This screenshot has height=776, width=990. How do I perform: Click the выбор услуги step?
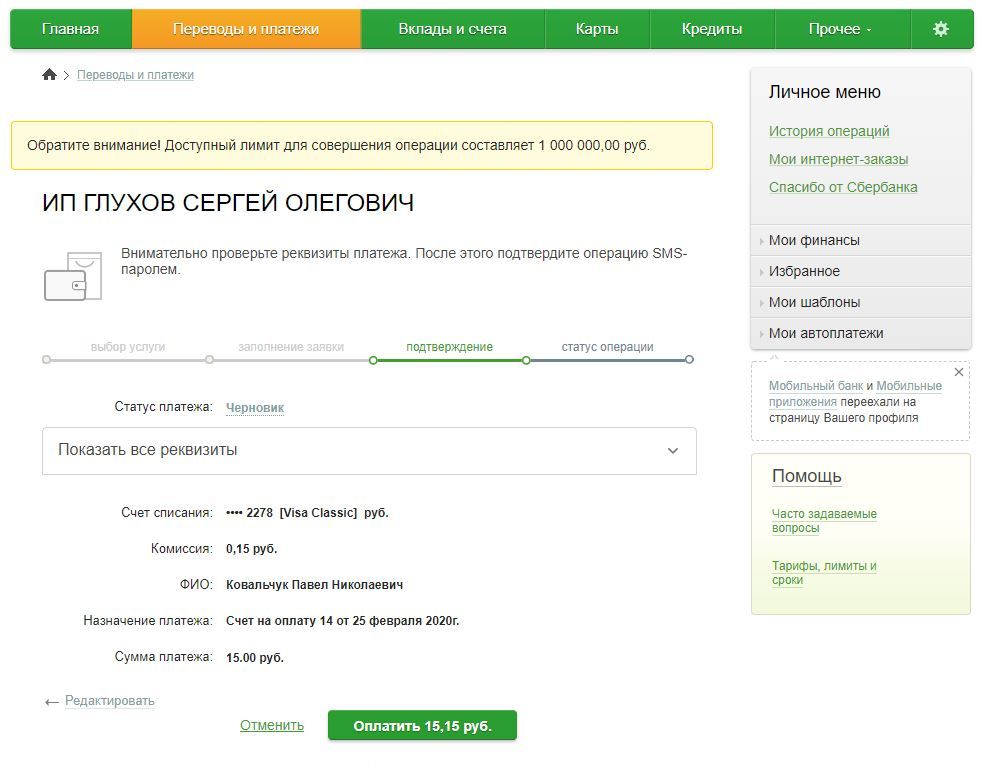click(128, 347)
